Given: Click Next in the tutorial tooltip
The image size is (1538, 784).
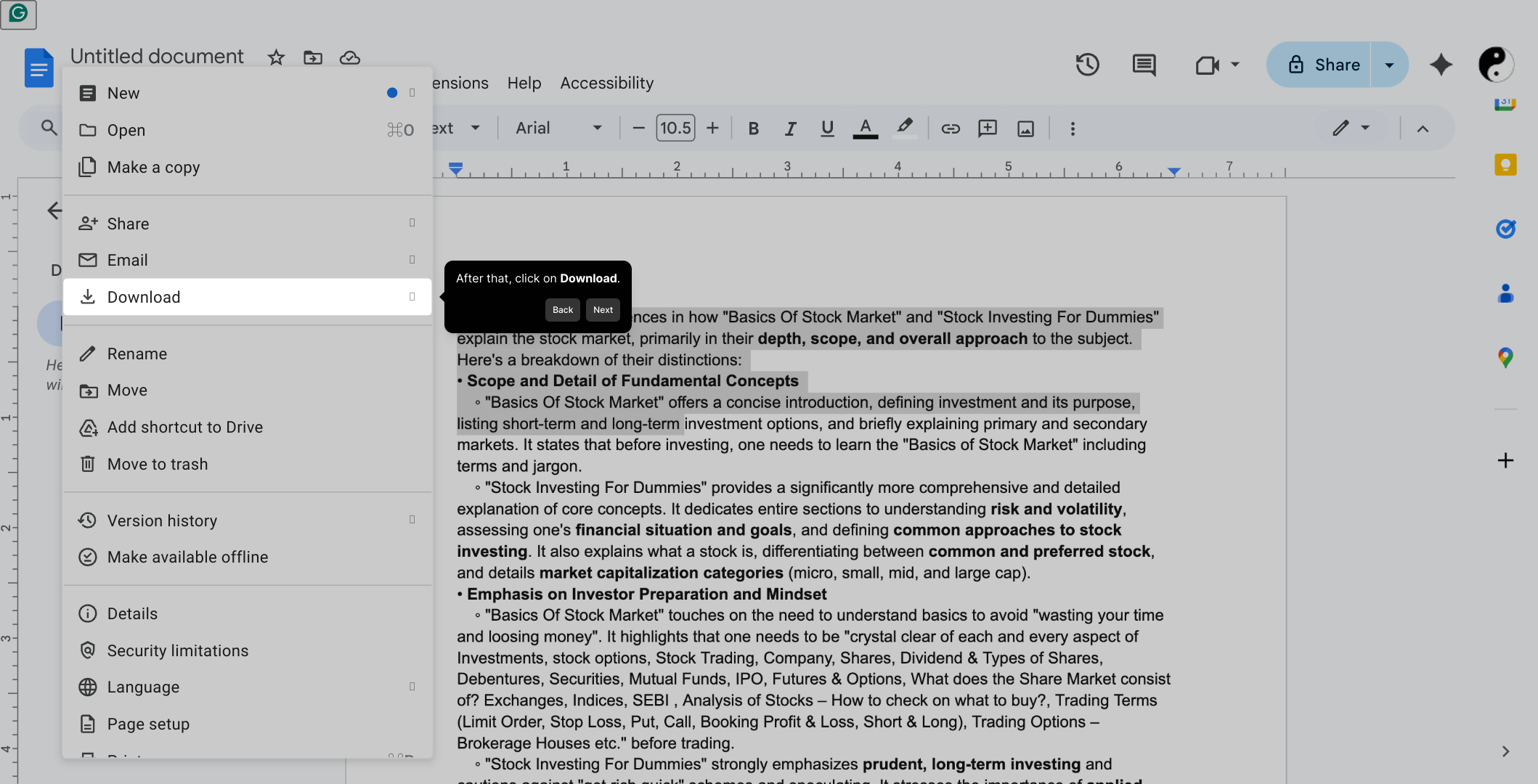Looking at the screenshot, I should pyautogui.click(x=603, y=310).
